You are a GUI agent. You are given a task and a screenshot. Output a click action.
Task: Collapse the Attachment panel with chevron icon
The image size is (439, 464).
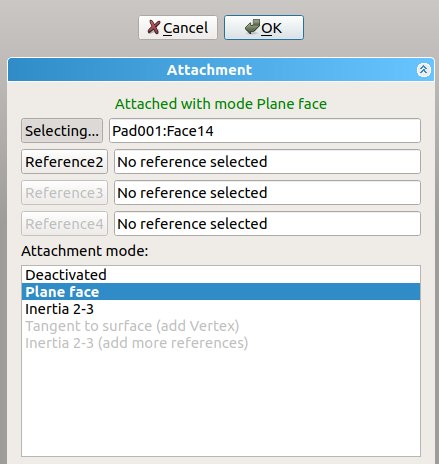coord(423,70)
